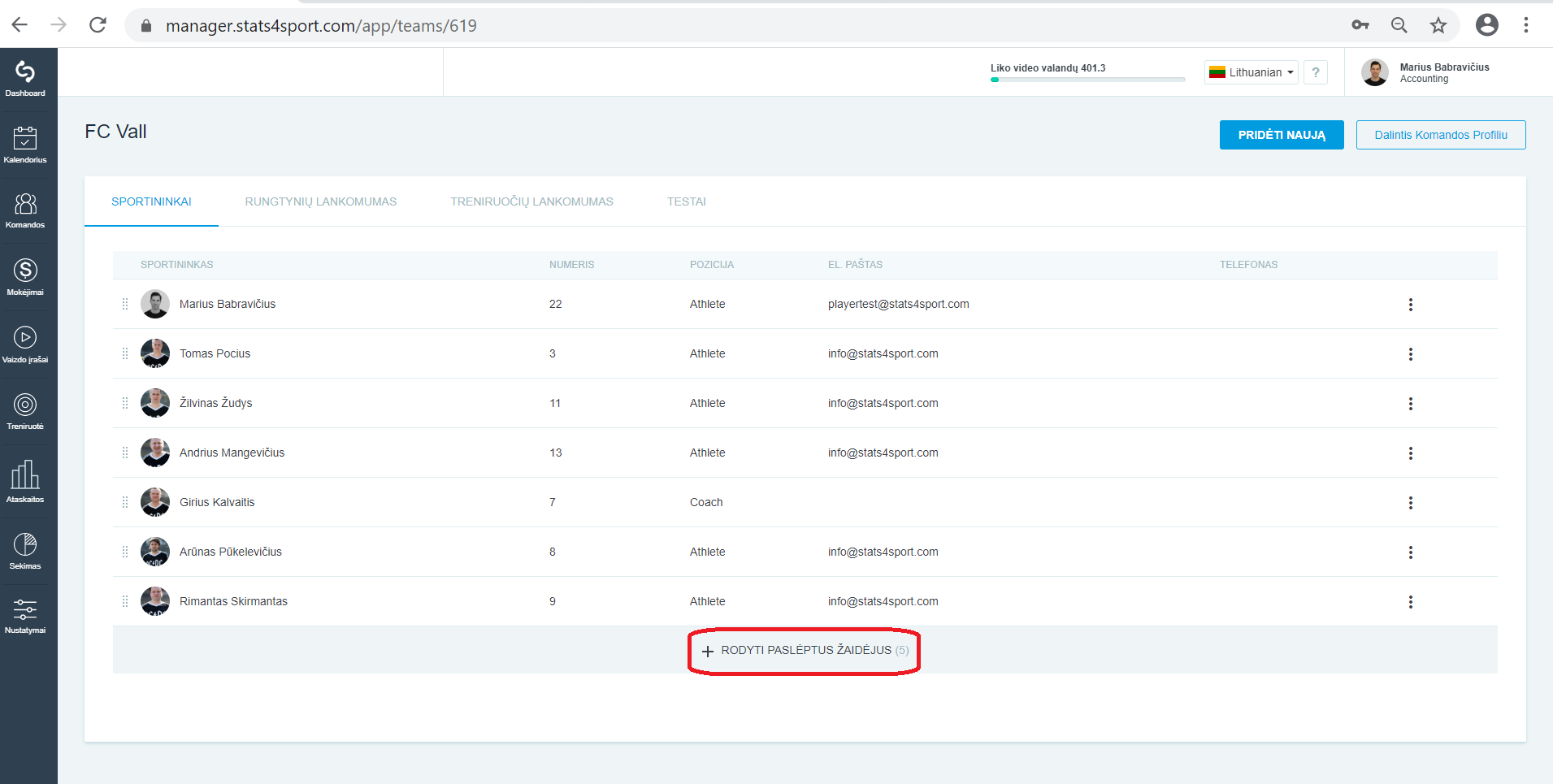1553x784 pixels.
Task: Open Kalendorius from the sidebar
Action: 25,145
